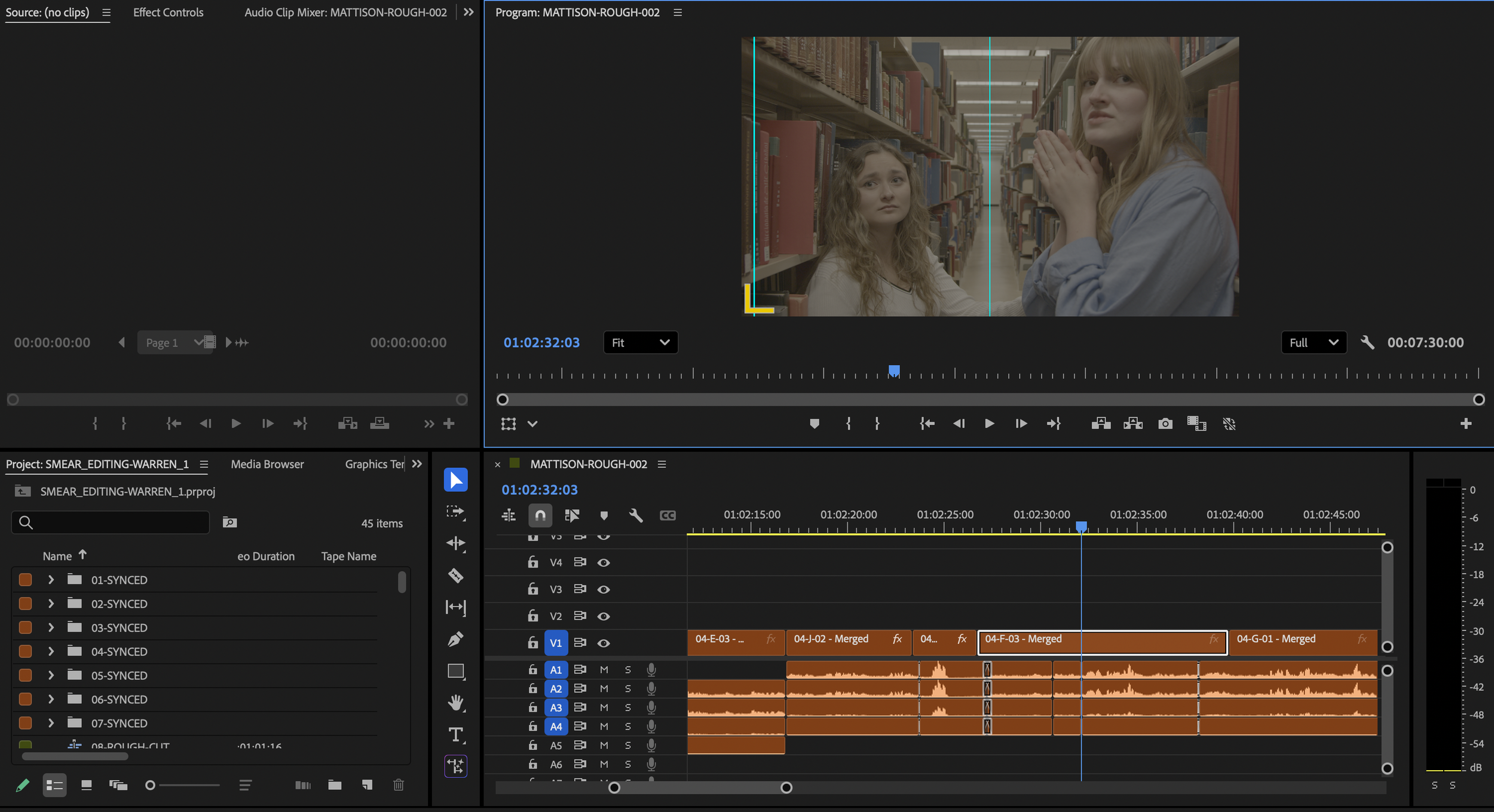Open the Fit zoom level dropdown
The width and height of the screenshot is (1494, 812).
tap(640, 342)
